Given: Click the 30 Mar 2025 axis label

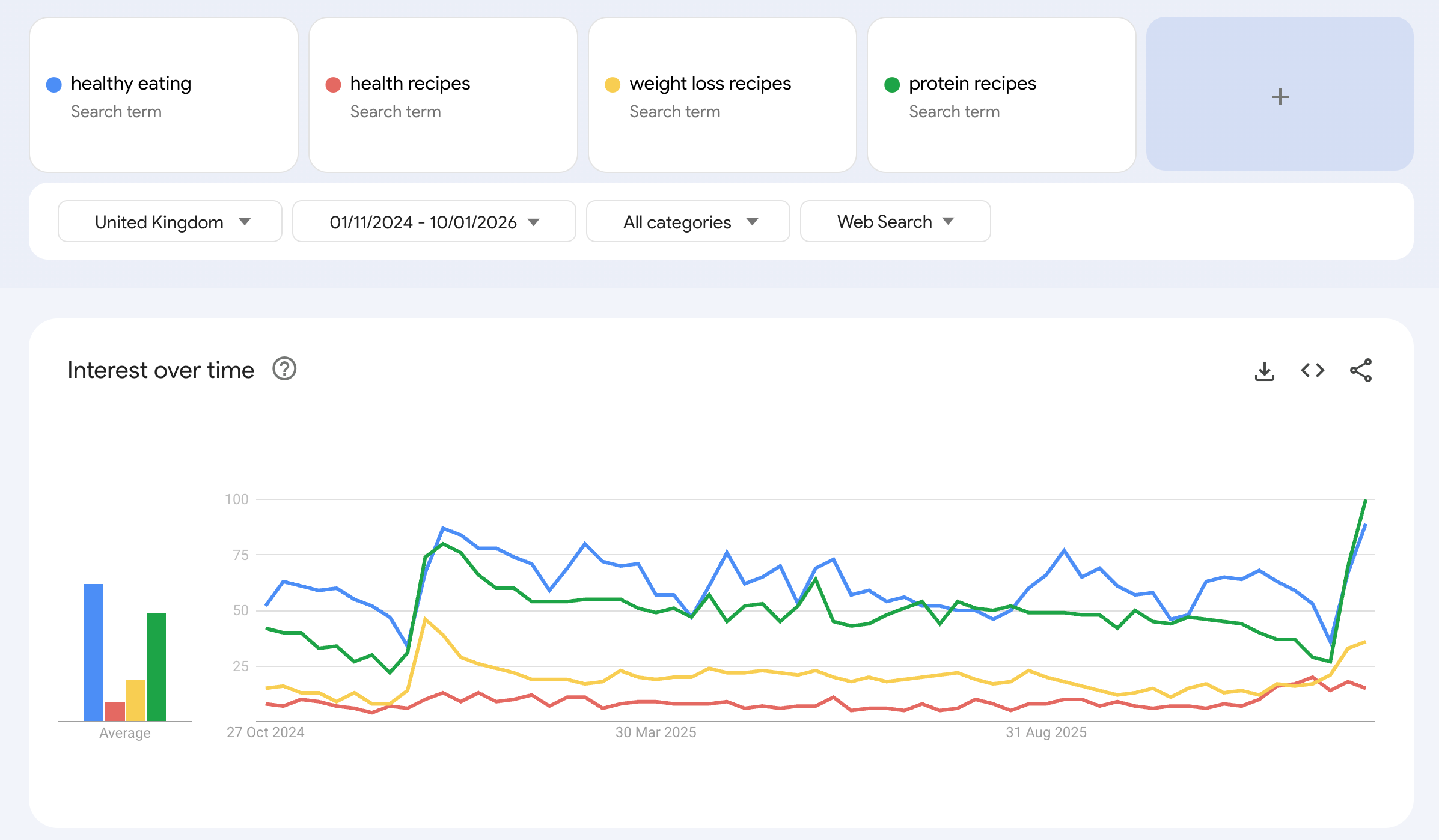Looking at the screenshot, I should click(x=655, y=732).
